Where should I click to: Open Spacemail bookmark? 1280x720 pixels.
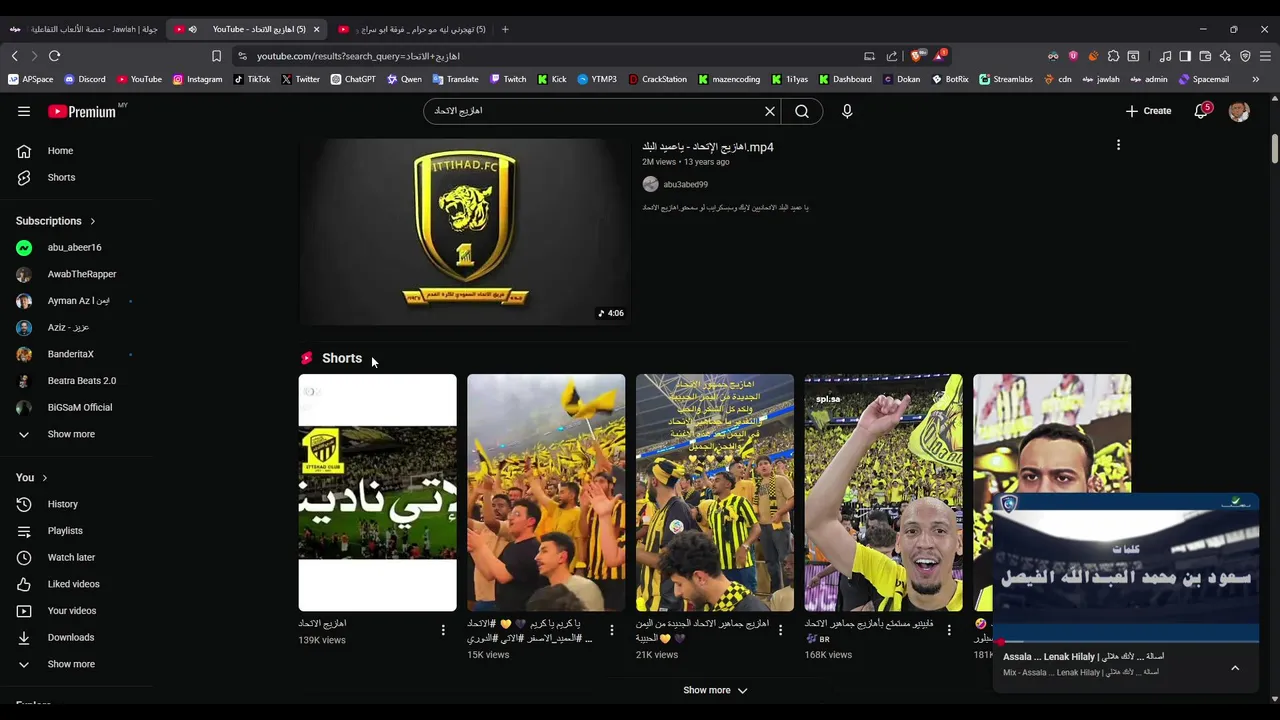point(1204,79)
